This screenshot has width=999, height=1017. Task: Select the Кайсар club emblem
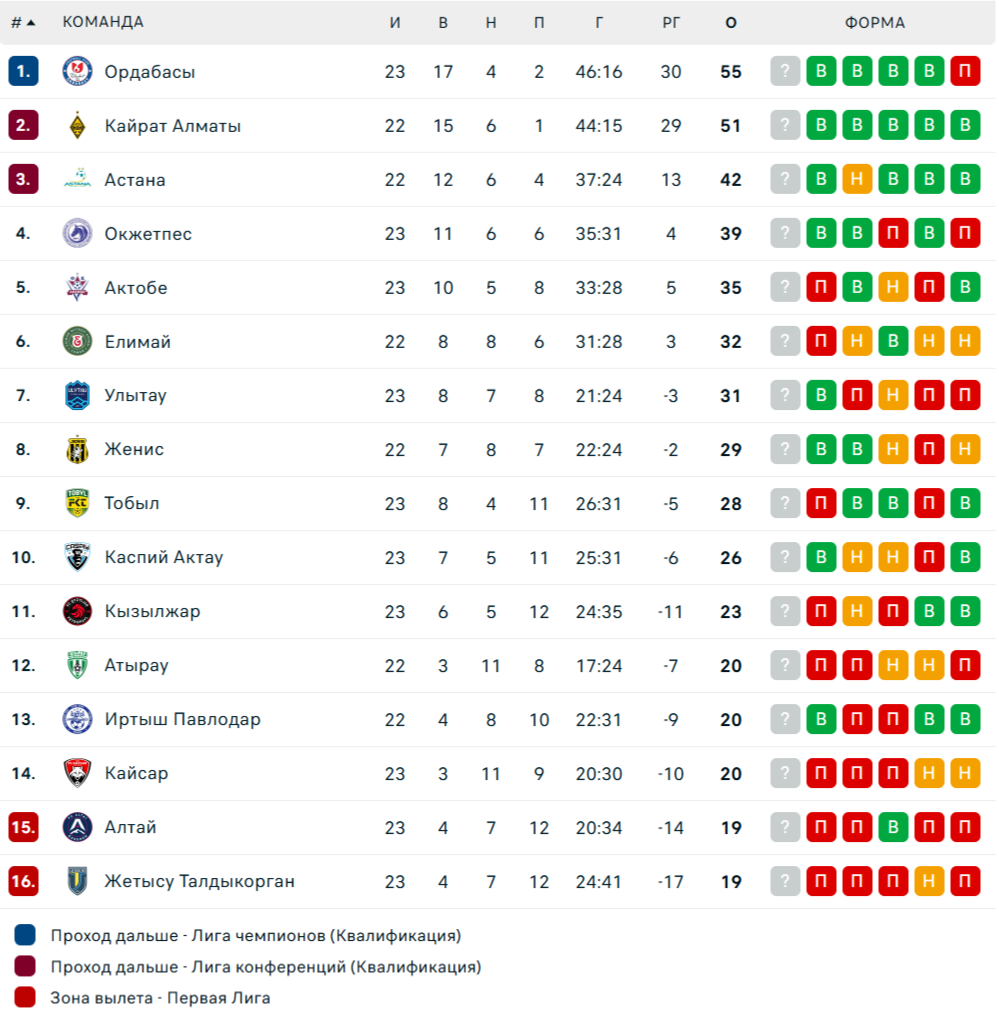click(77, 773)
